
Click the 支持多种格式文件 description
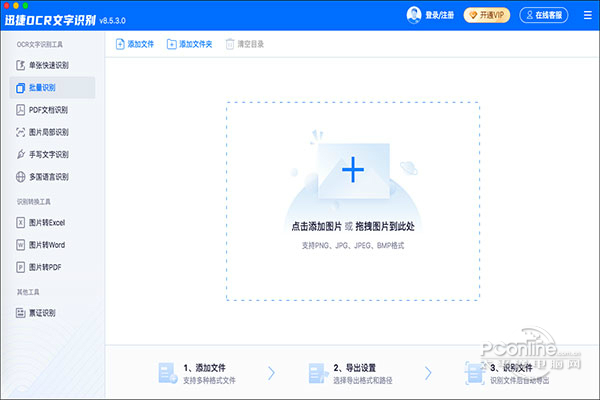coord(209,380)
